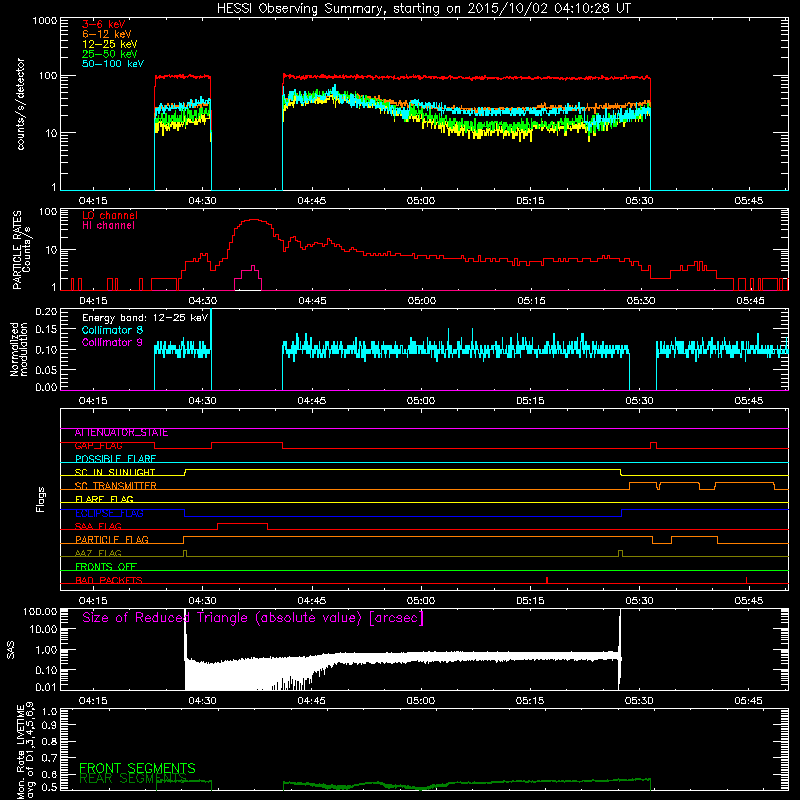Click the "SC_IN_SUNLIGHT" flag label
This screenshot has height=800, width=800.
pos(115,472)
